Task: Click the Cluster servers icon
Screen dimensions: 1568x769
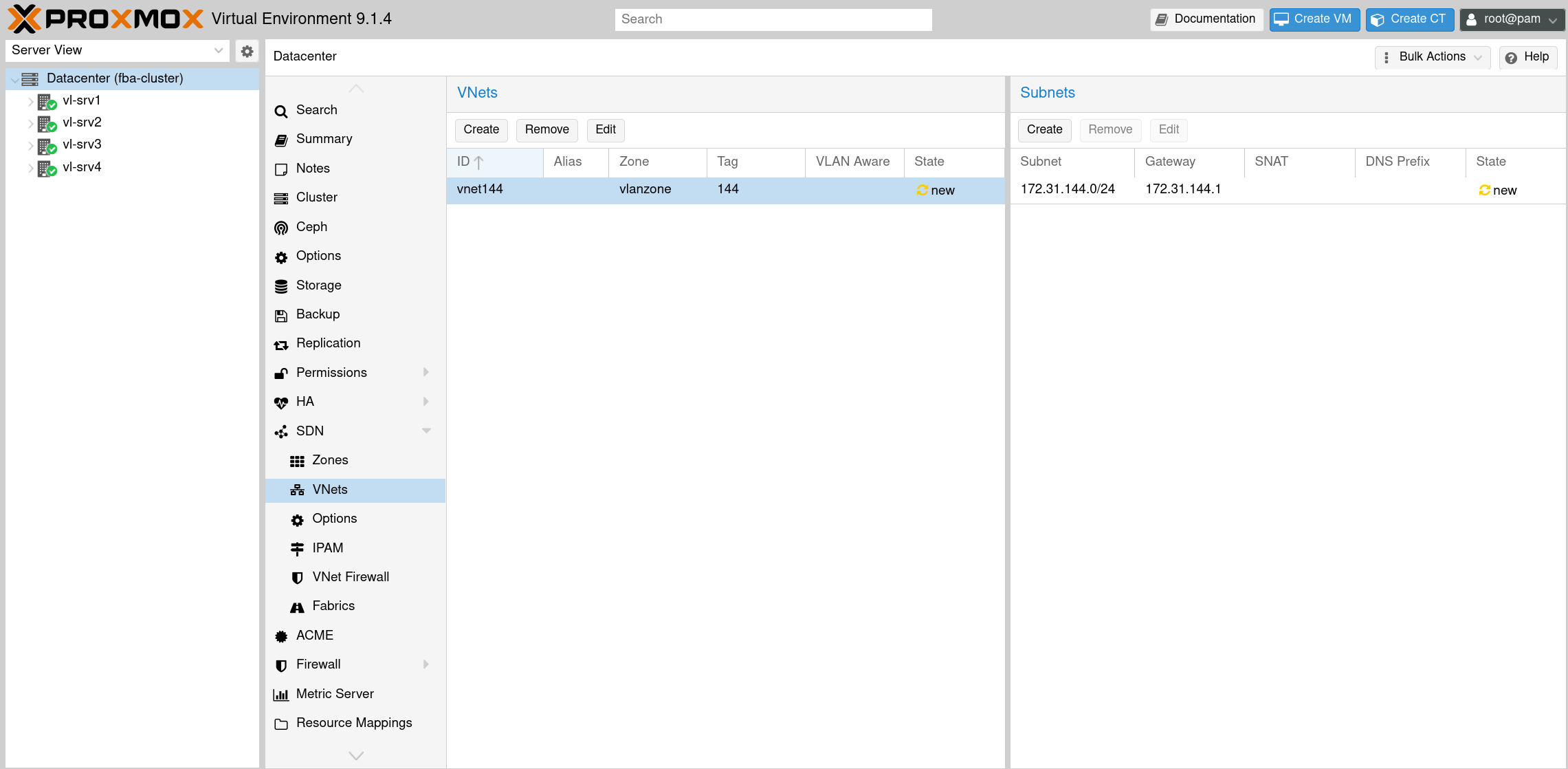Action: point(281,199)
